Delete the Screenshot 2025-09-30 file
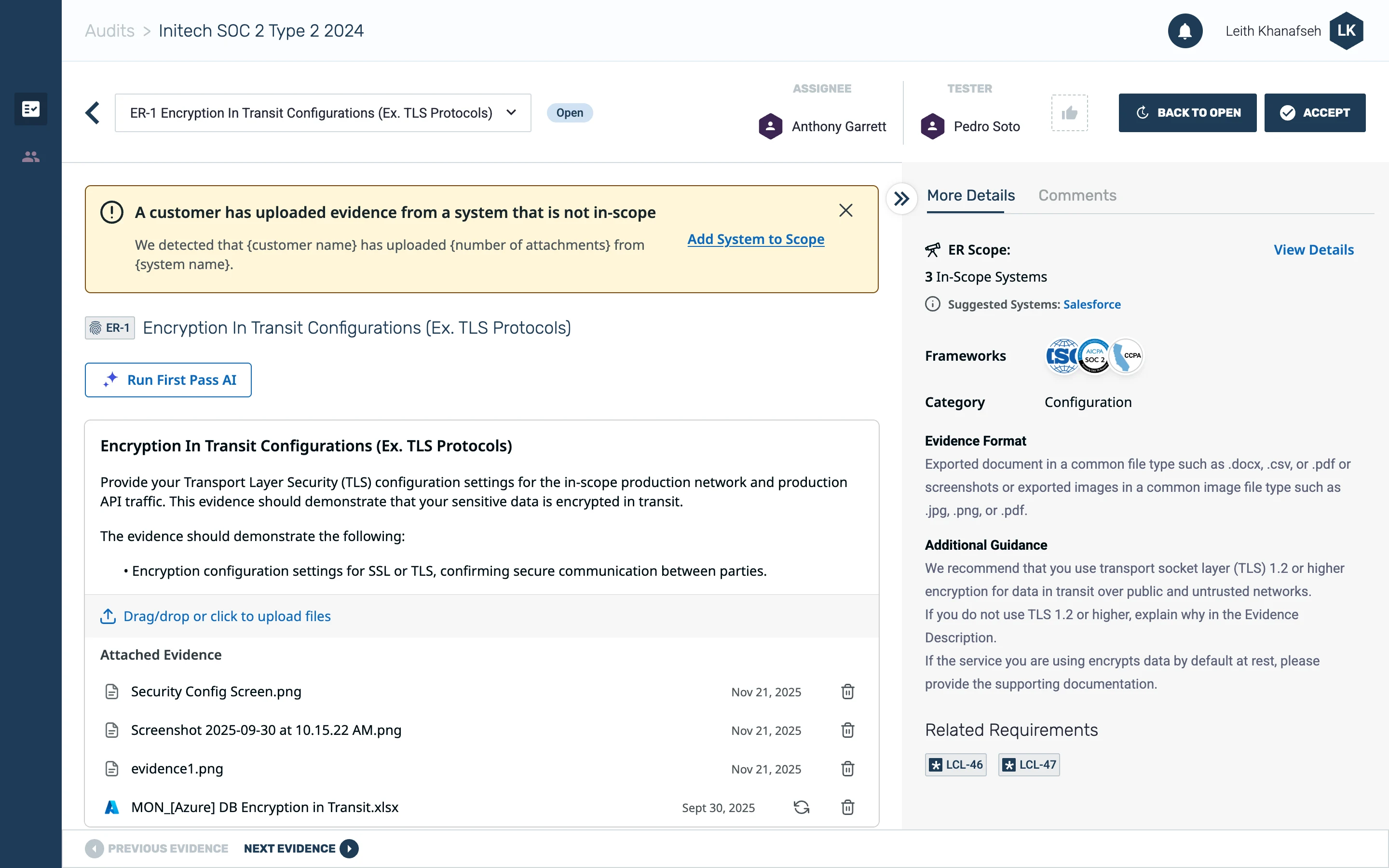This screenshot has width=1389, height=868. pyautogui.click(x=848, y=730)
